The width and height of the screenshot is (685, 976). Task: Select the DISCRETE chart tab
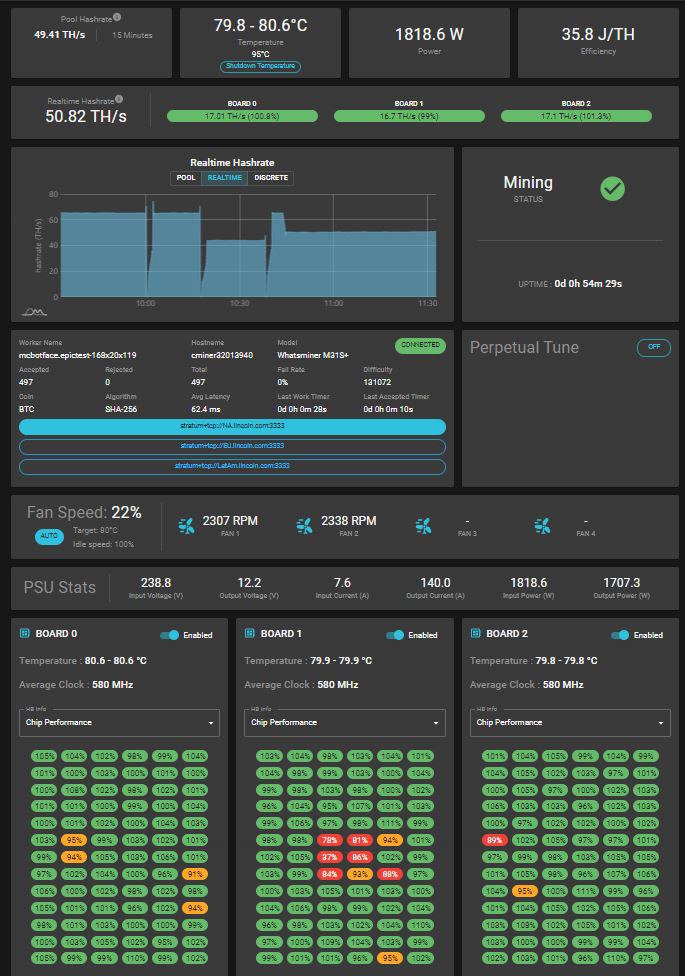click(271, 178)
